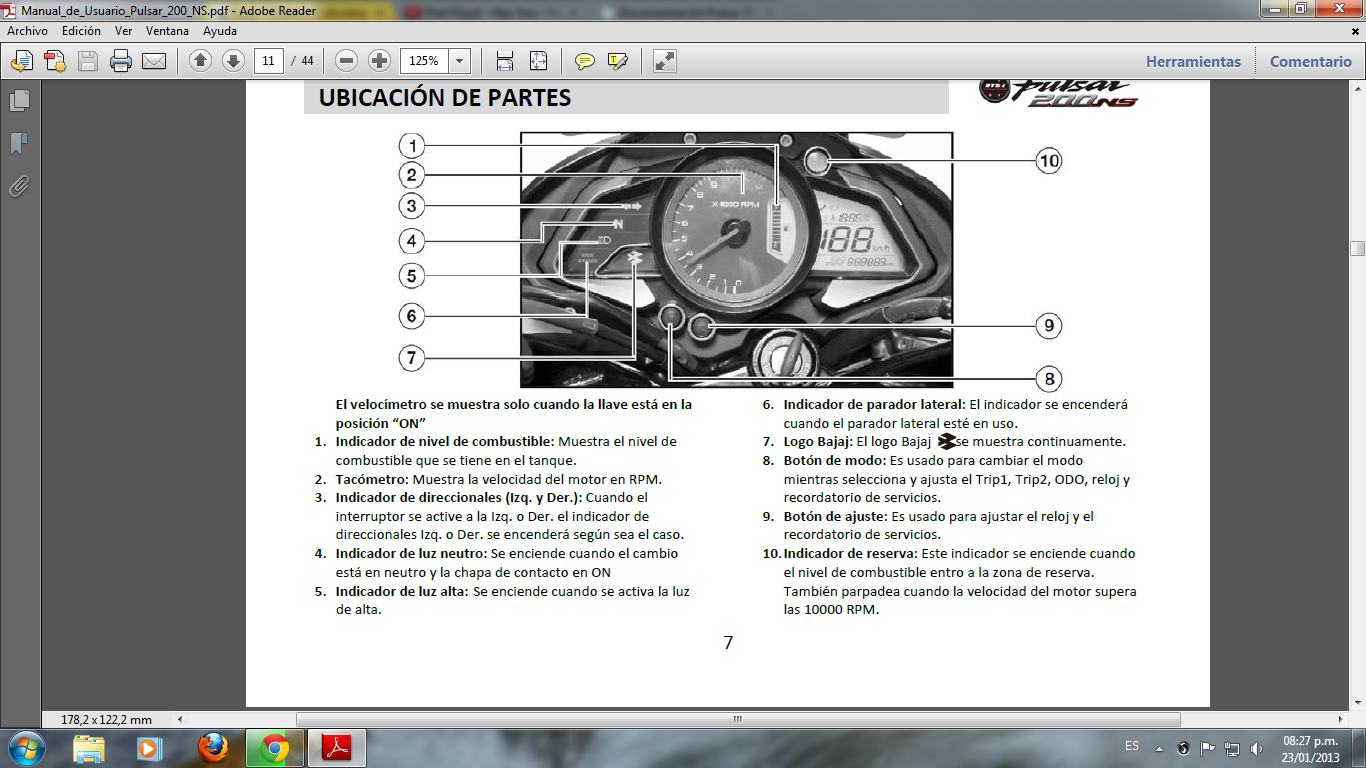Open the attachments paperclip panel
The height and width of the screenshot is (768, 1366).
[18, 186]
